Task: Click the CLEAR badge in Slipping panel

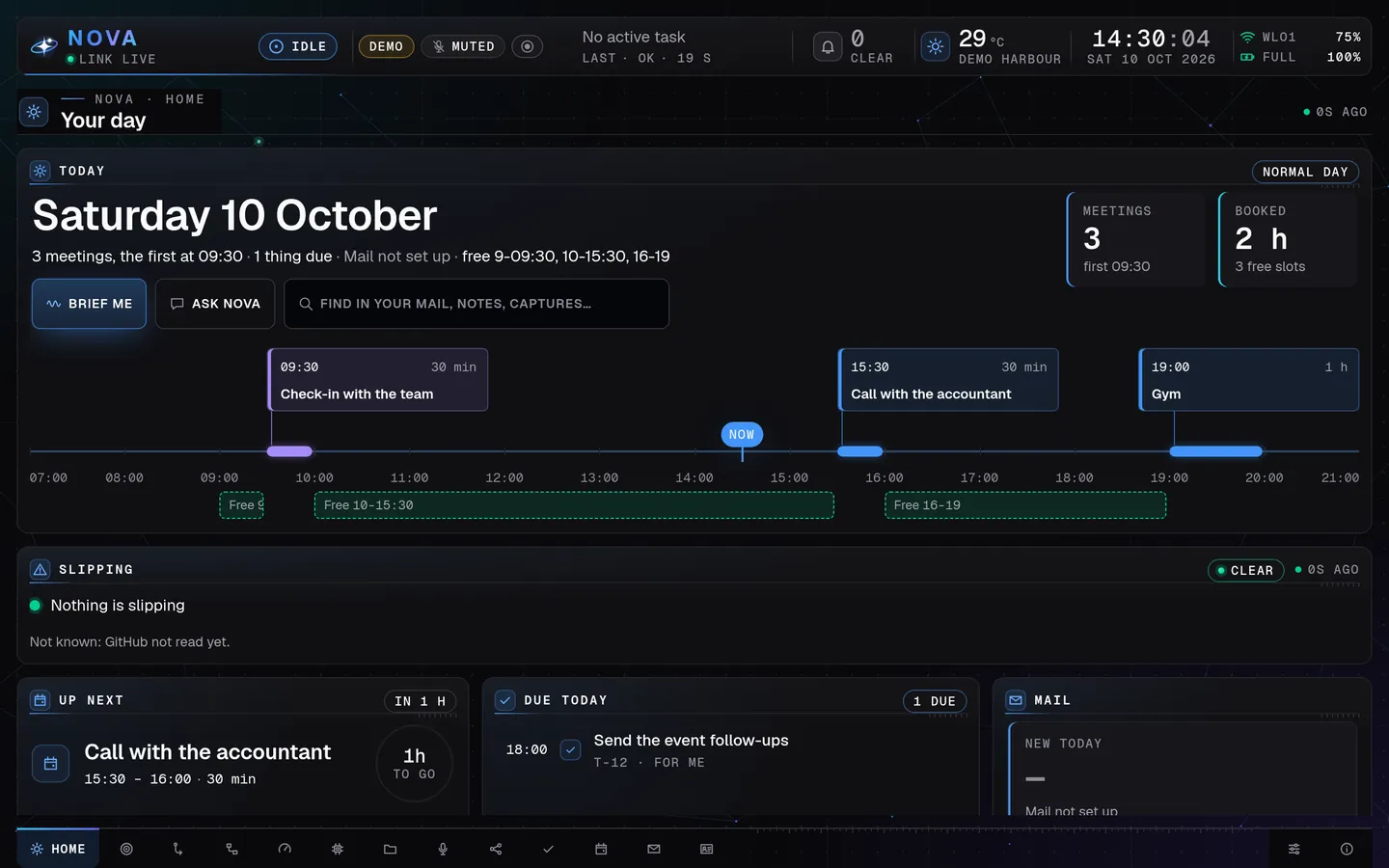Action: pyautogui.click(x=1245, y=570)
